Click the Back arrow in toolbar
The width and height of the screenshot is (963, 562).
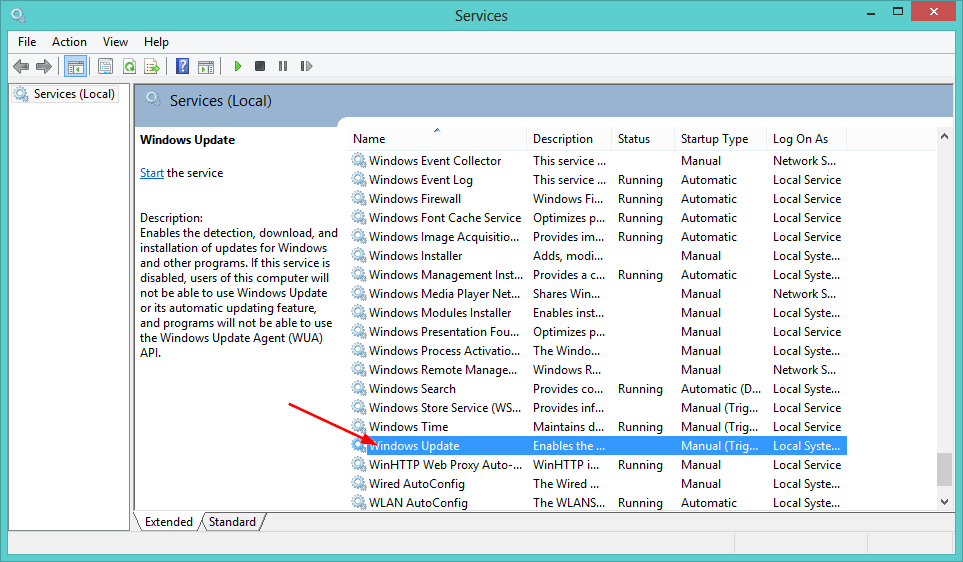[21, 67]
